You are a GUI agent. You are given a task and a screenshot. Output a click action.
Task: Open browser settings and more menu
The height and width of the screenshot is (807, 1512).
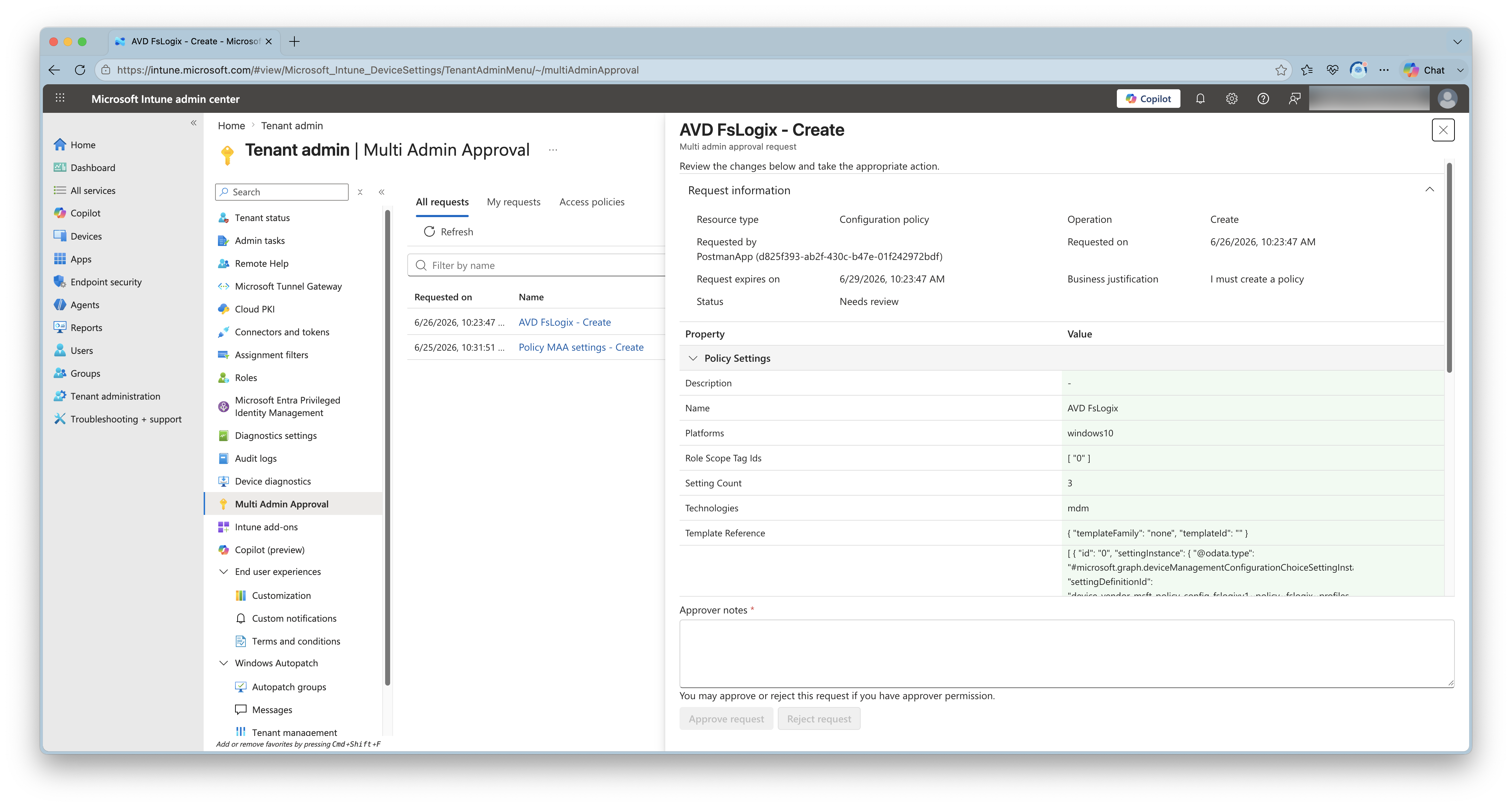1384,70
